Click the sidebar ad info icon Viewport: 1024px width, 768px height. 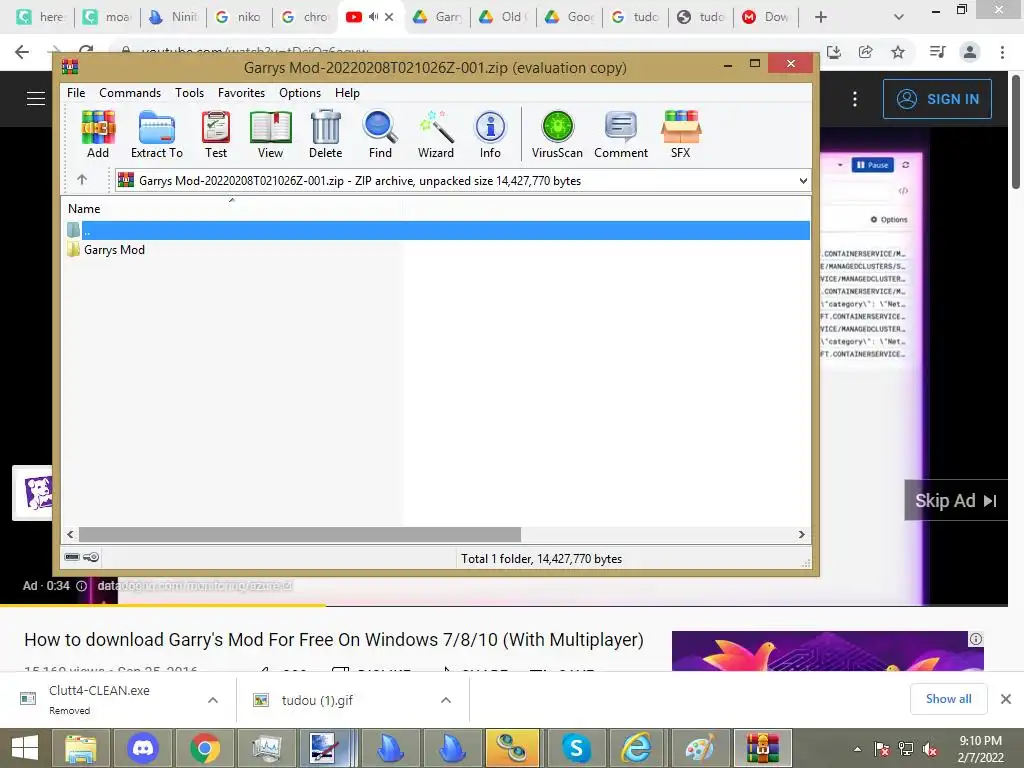(976, 639)
